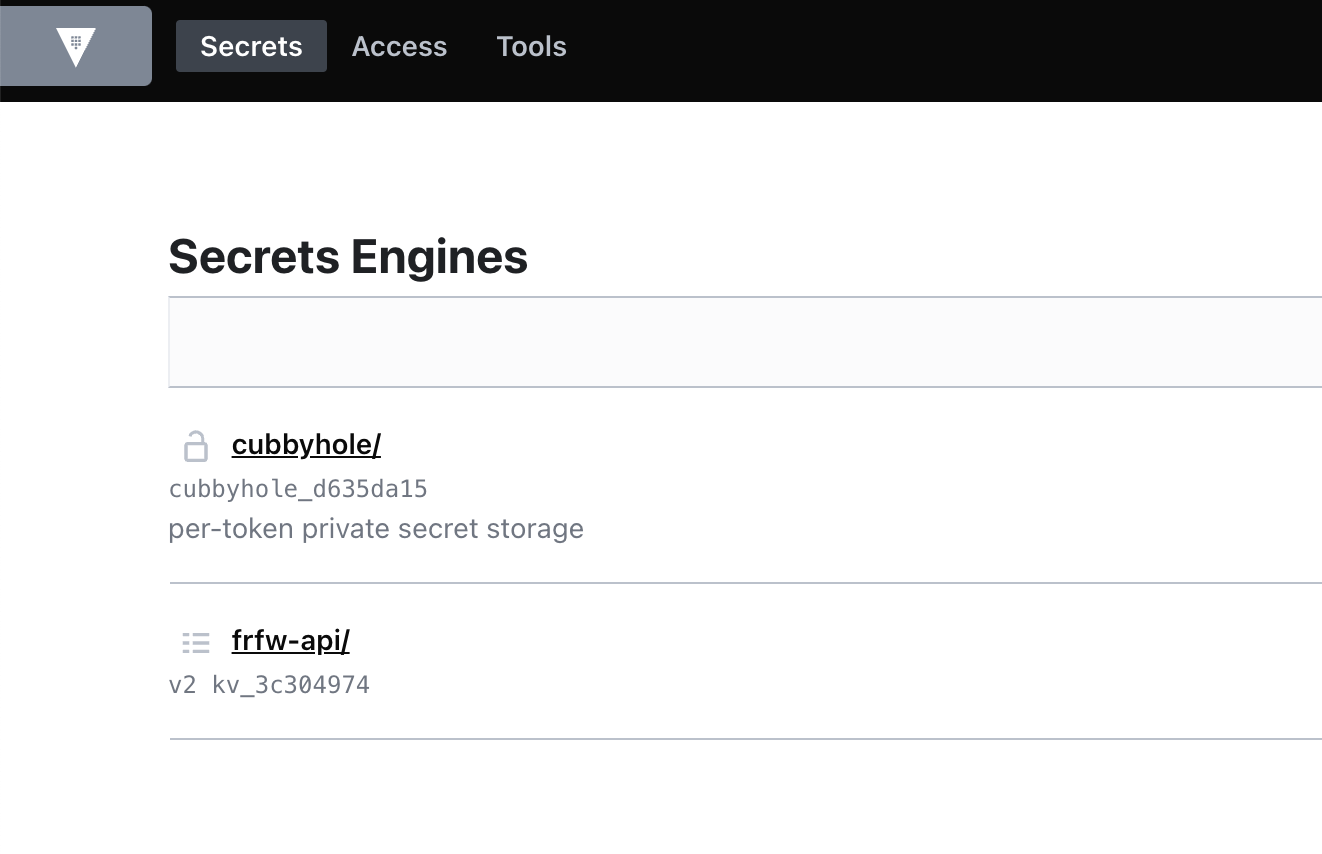This screenshot has width=1322, height=854.
Task: Click the per-token private secret storage description
Action: click(376, 529)
